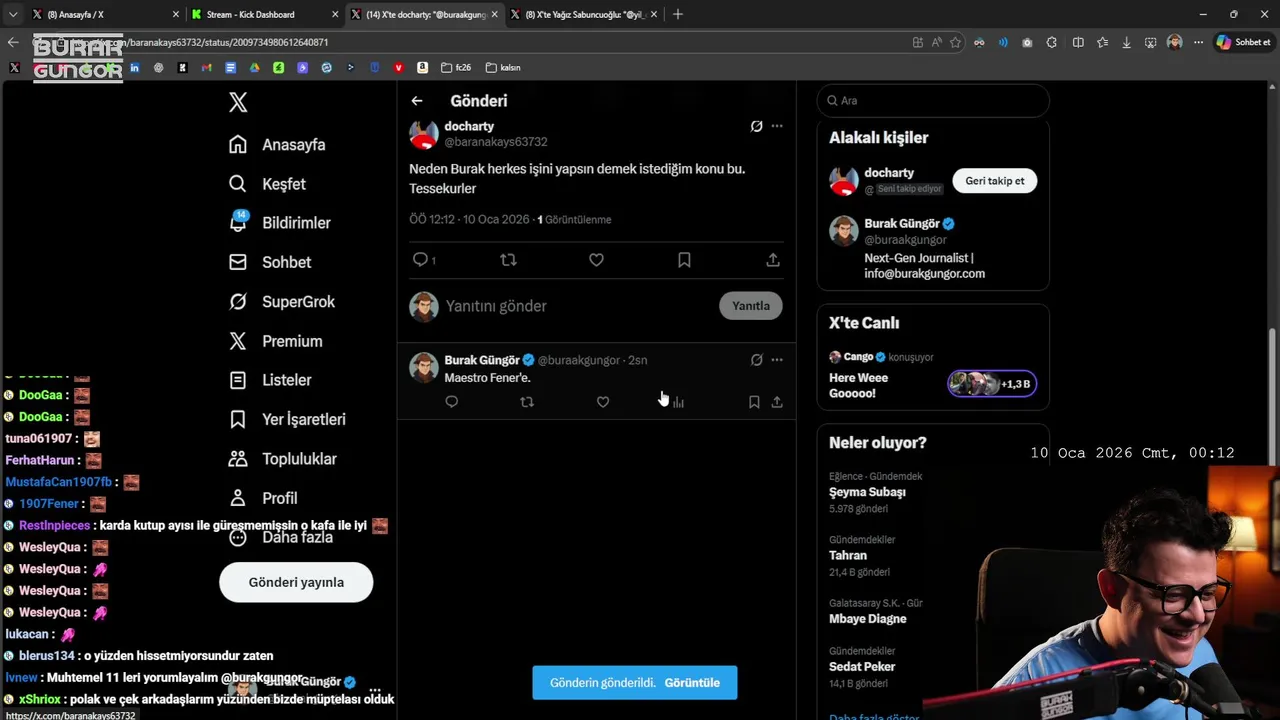The width and height of the screenshot is (1280, 720).
Task: Click the X logo above the sidebar
Action: pos(238,102)
